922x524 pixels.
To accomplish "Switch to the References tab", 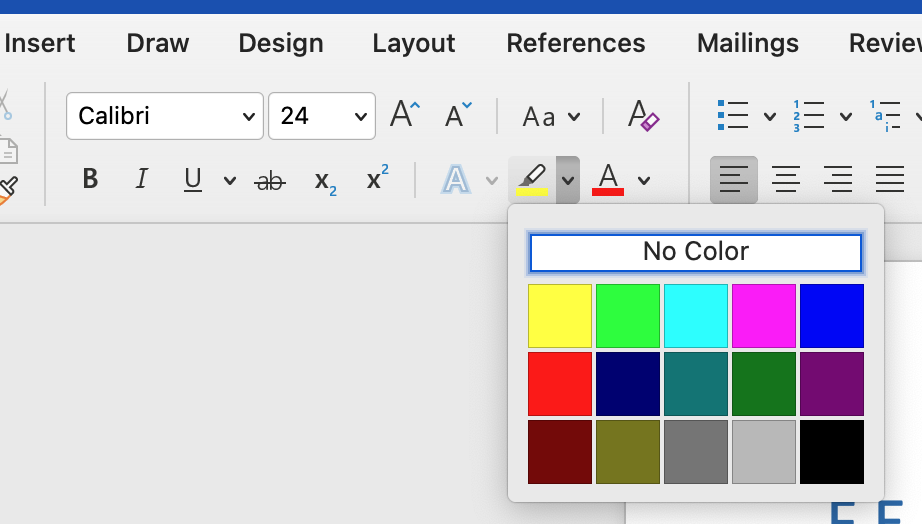I will click(576, 43).
